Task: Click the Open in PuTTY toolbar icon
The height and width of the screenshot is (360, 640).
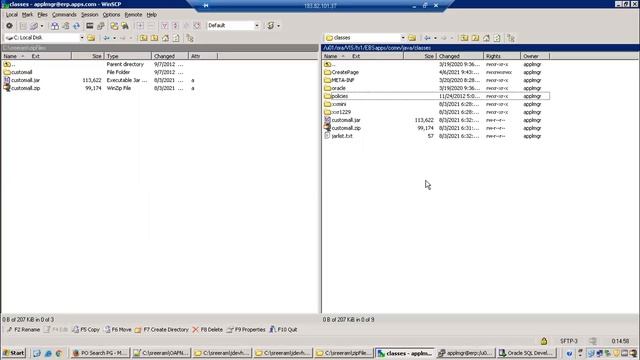Action: 100,26
